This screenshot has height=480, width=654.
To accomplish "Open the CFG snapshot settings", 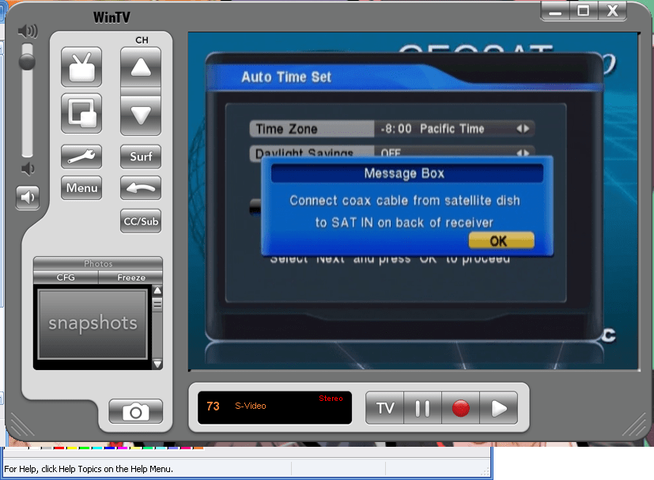I will tap(66, 277).
